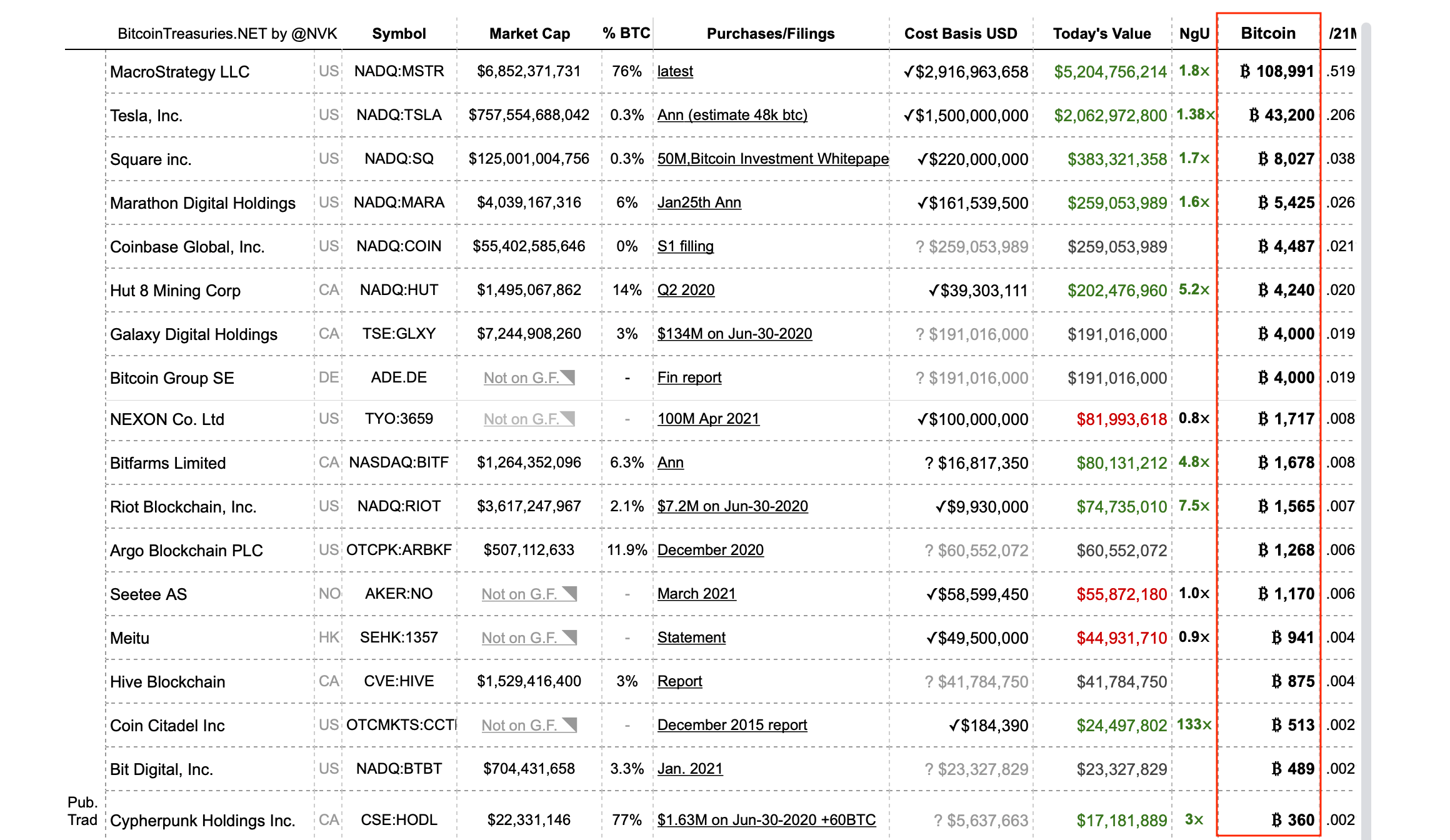Click 'BitcoinTreasuries.NET by @NVK' header
This screenshot has height=840, width=1450.
tap(227, 34)
